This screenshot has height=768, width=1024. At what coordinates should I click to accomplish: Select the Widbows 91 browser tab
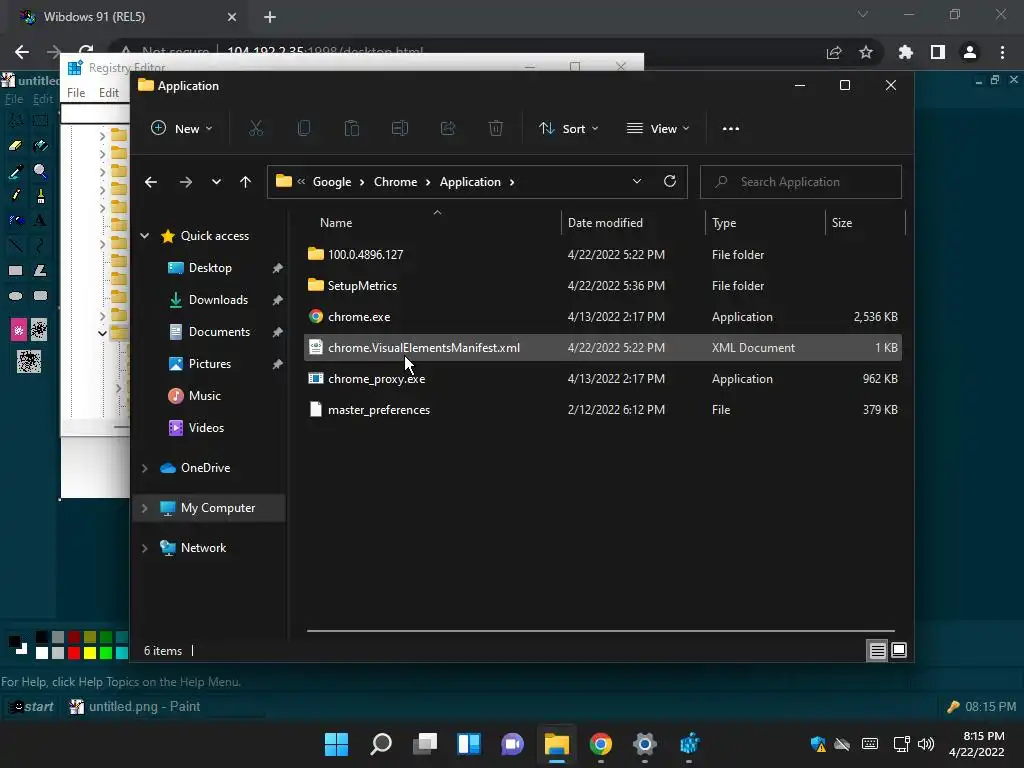pyautogui.click(x=127, y=17)
